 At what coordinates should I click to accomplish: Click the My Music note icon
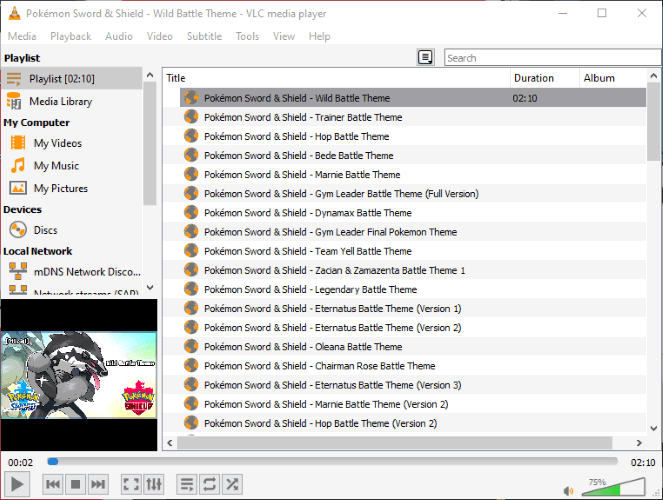[18, 165]
